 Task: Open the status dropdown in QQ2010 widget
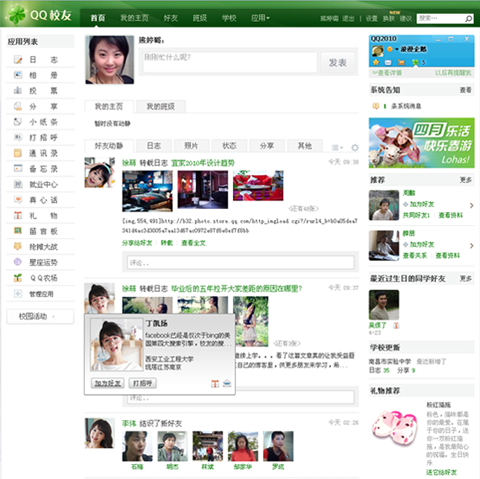coord(397,49)
